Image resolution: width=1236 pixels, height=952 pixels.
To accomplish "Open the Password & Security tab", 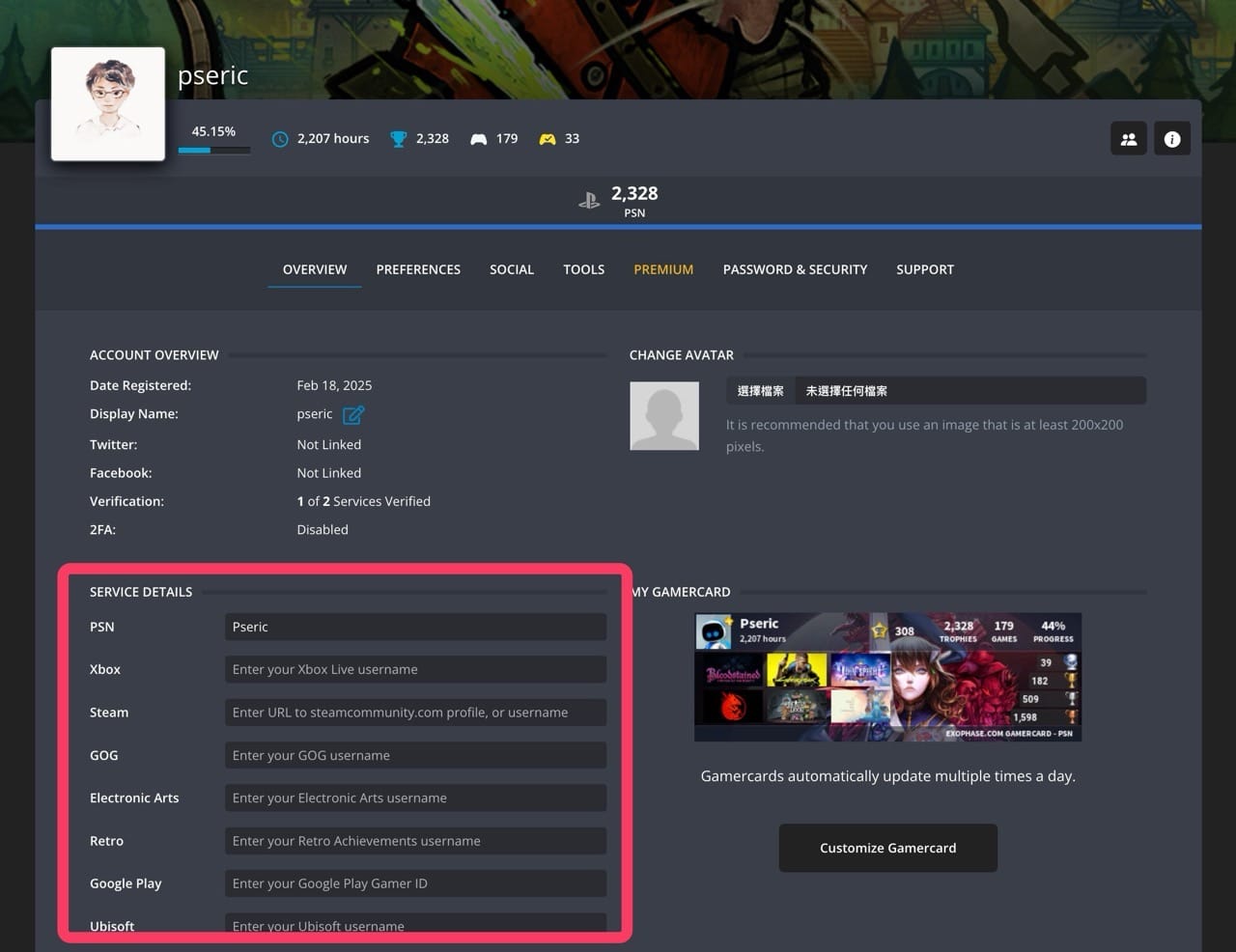I will 795,269.
